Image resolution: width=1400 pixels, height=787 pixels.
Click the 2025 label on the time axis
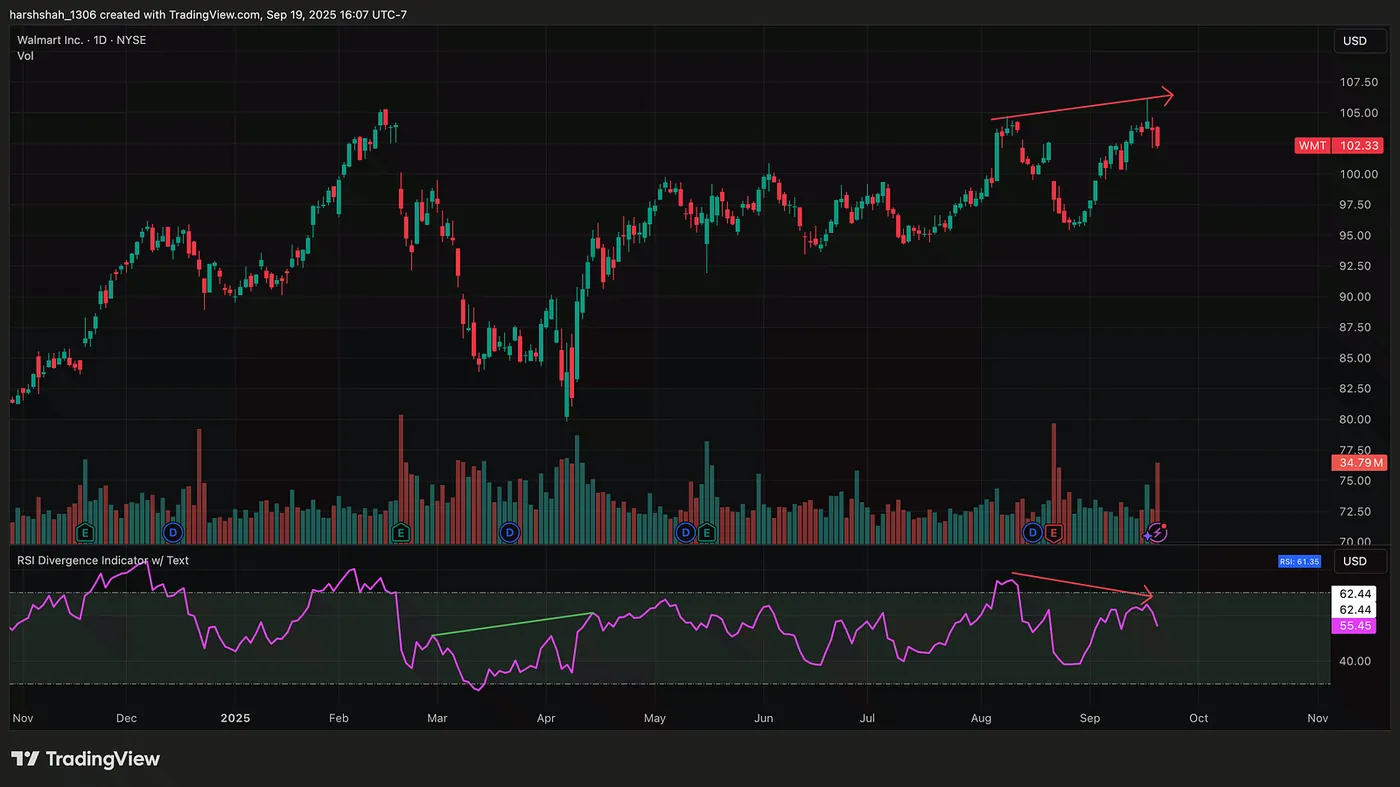point(235,718)
